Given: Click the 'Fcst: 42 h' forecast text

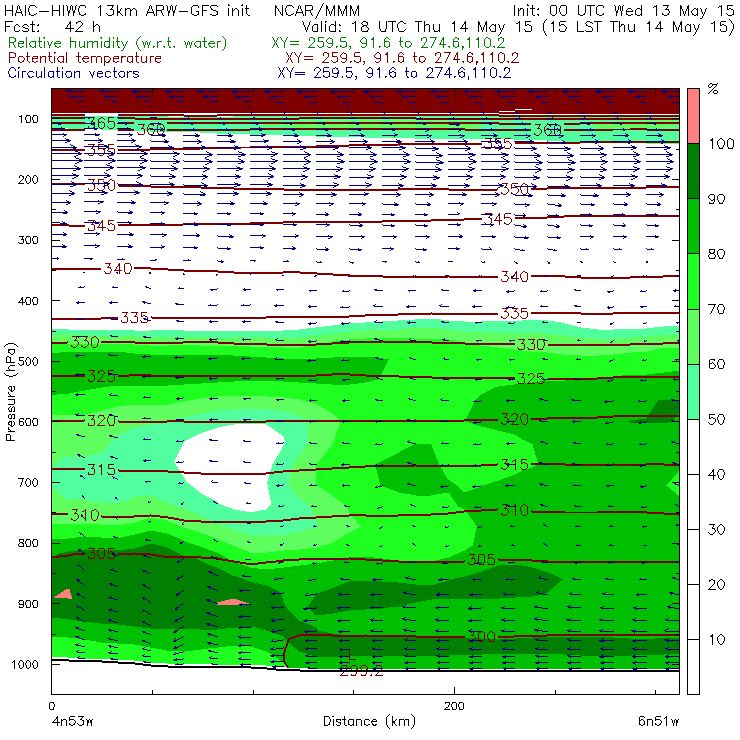Looking at the screenshot, I should coord(52,26).
